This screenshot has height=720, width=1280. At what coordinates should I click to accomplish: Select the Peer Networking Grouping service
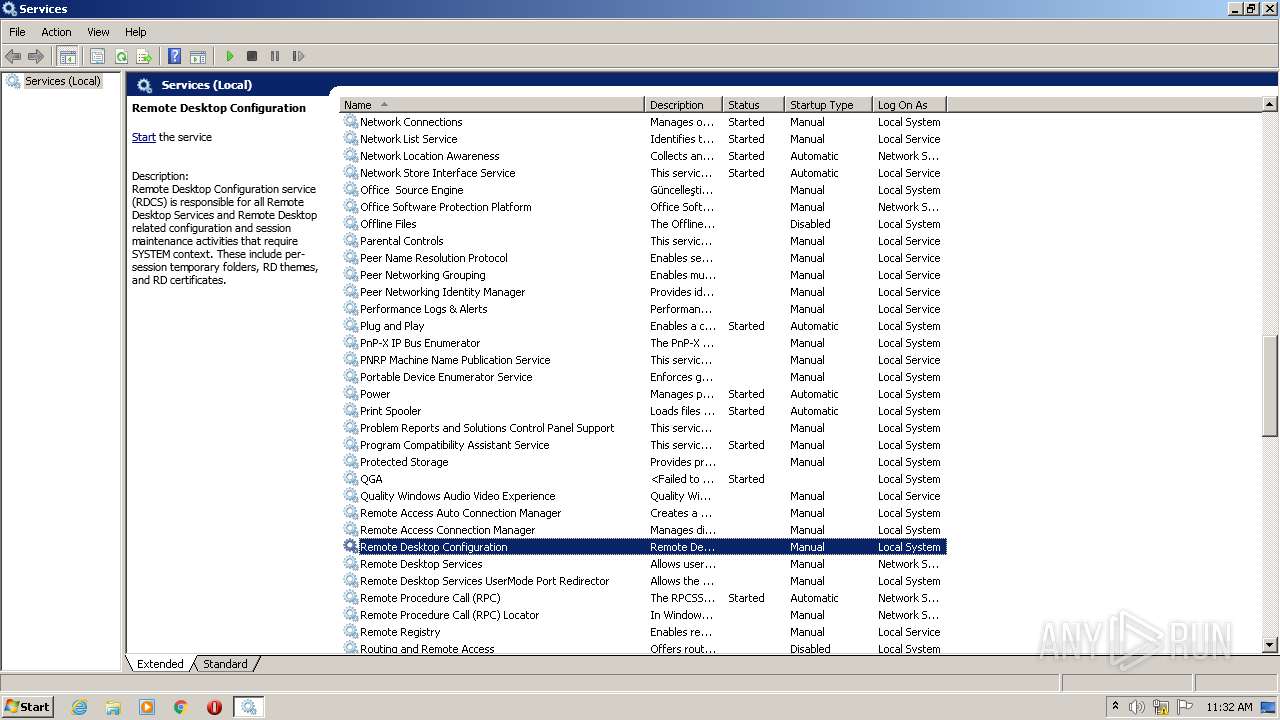click(x=643, y=275)
